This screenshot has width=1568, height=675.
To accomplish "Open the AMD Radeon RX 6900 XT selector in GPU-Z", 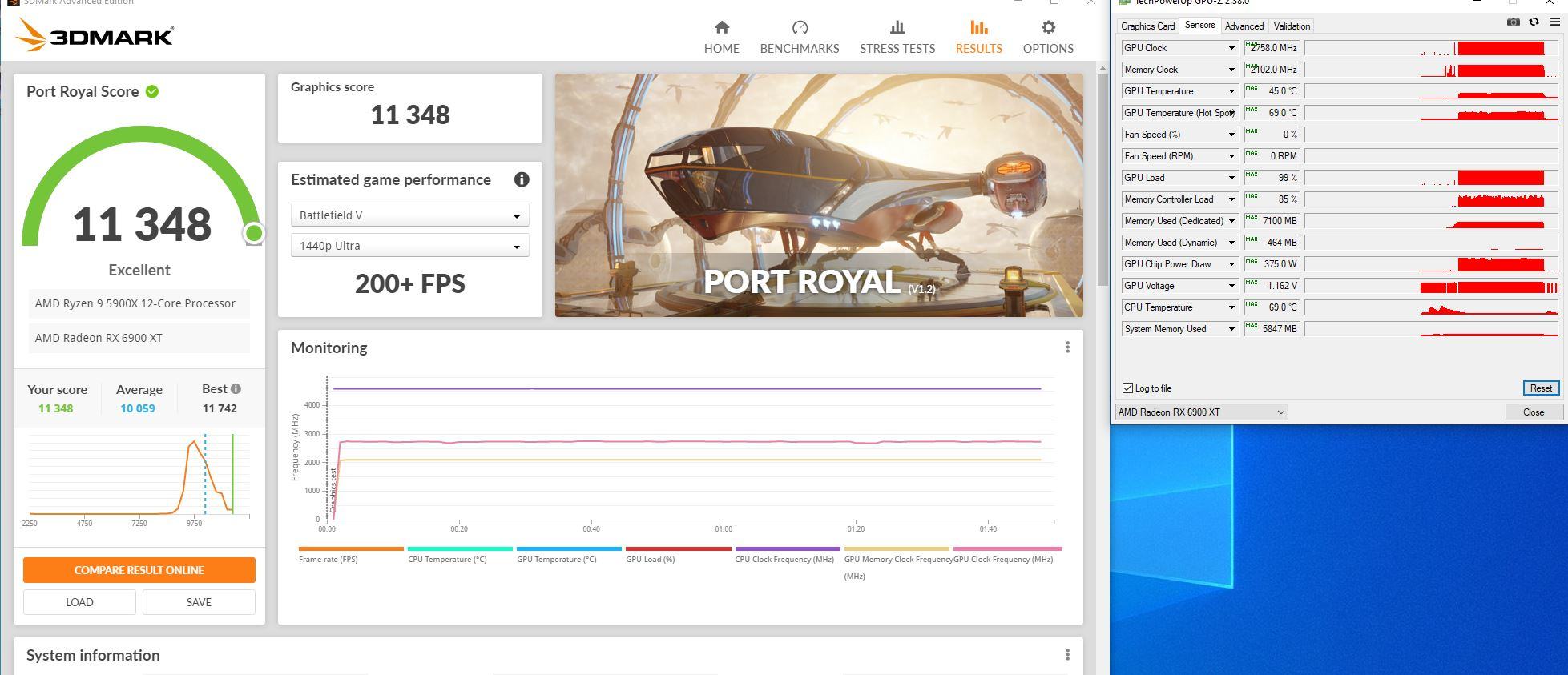I will click(x=1201, y=412).
